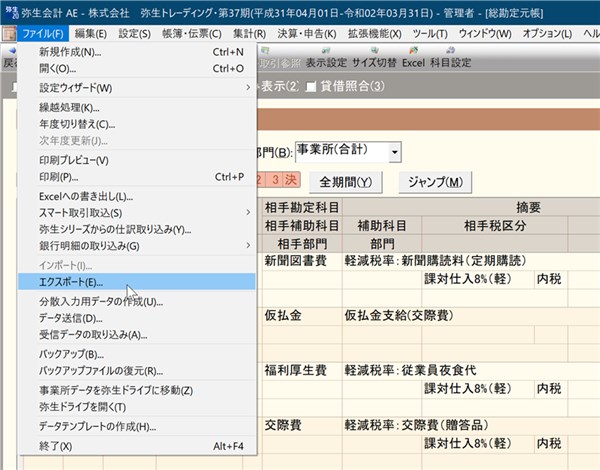Open the ツール(T) menu
Viewport: 600px width, 470px height.
click(430, 34)
